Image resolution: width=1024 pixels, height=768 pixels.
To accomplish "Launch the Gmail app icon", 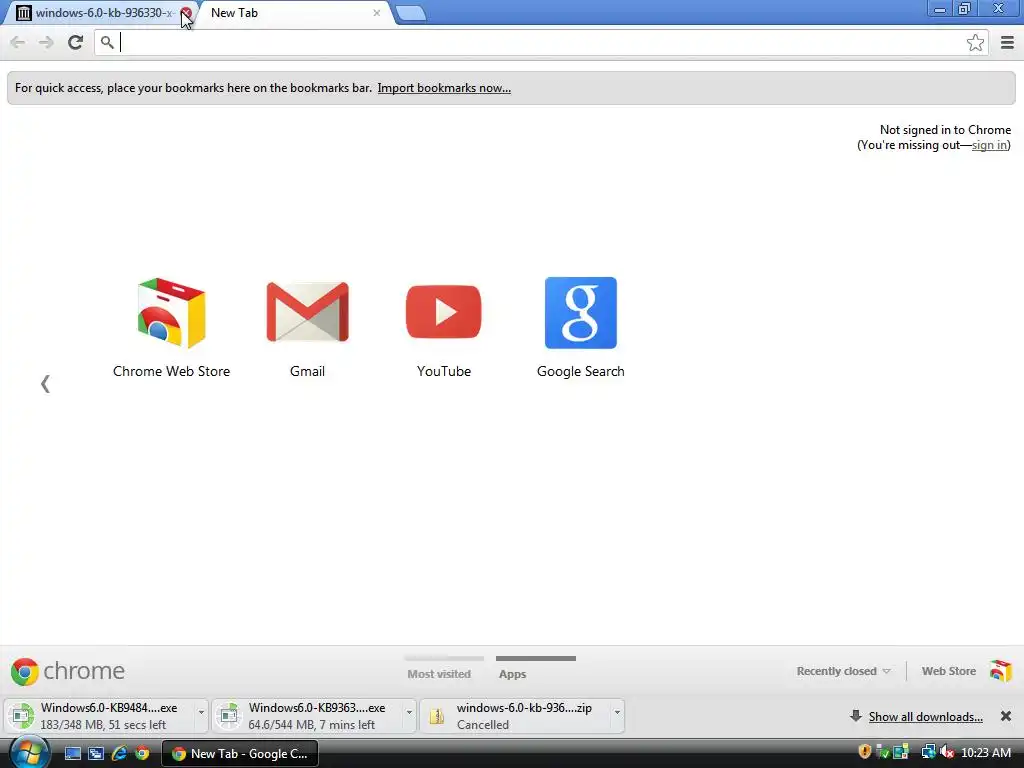I will coord(307,313).
